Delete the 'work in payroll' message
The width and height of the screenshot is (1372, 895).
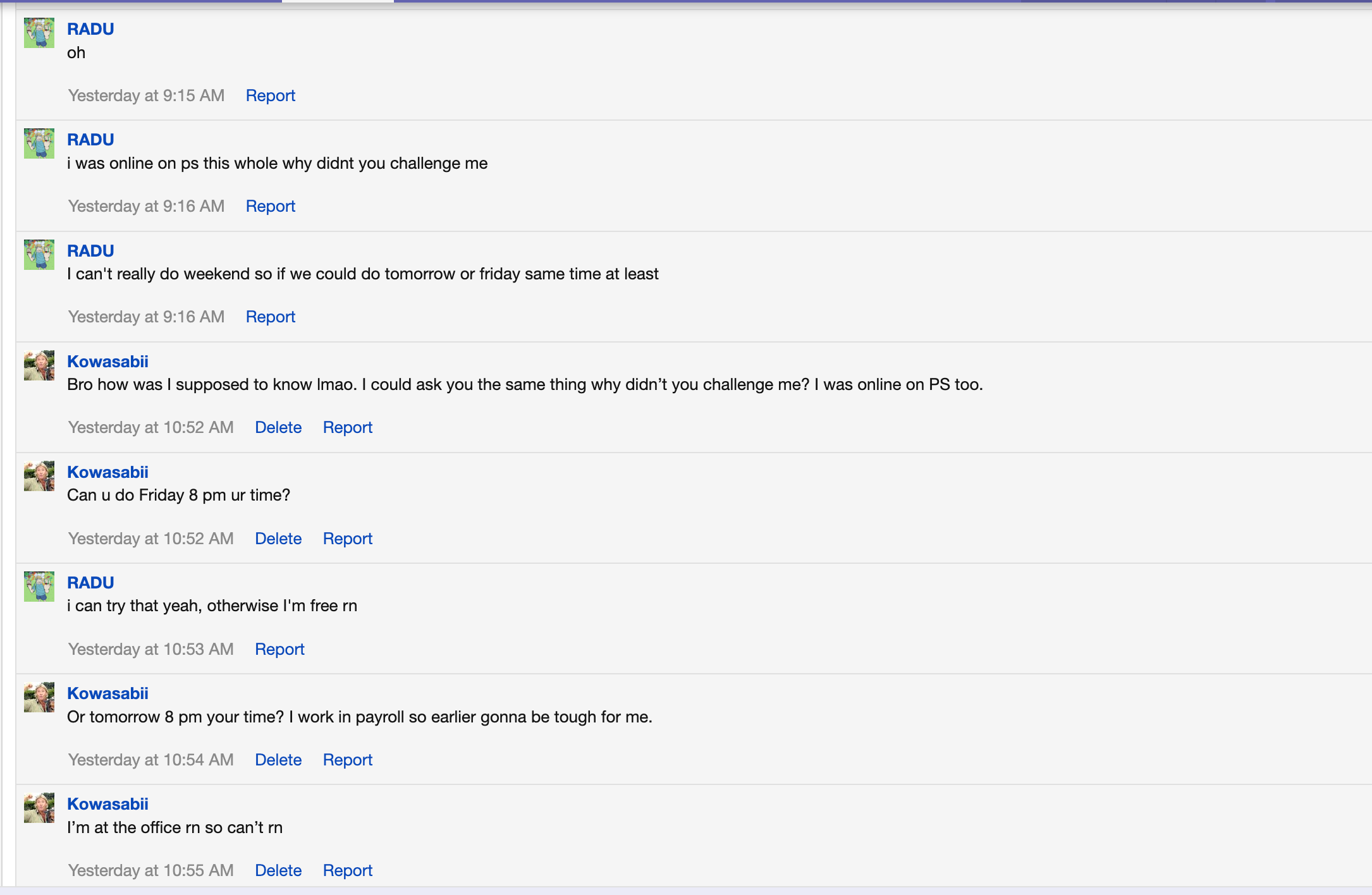point(278,760)
